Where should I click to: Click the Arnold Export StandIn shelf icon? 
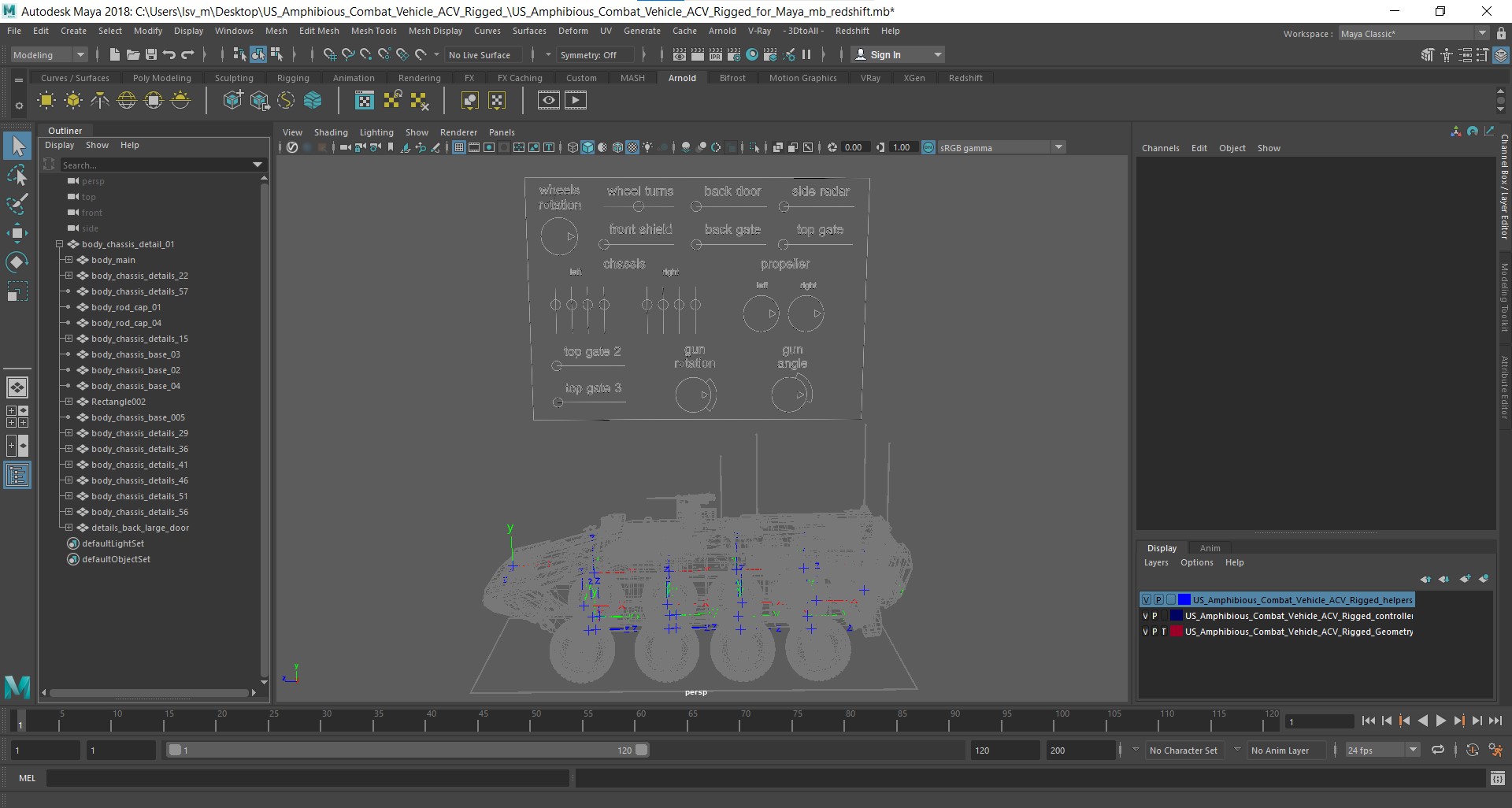[259, 100]
